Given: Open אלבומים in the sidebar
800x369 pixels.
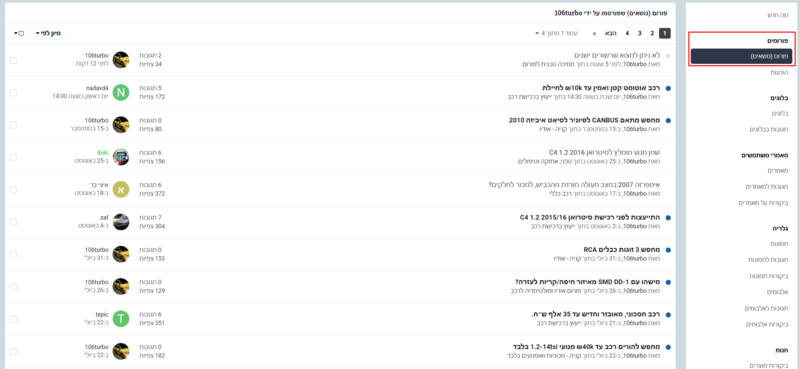Looking at the screenshot, I should (x=778, y=292).
